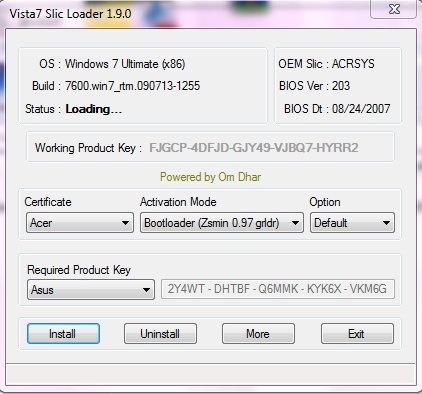This screenshot has width=422, height=394.
Task: Open the Activation Mode Bootloader dropdown
Action: [222, 223]
